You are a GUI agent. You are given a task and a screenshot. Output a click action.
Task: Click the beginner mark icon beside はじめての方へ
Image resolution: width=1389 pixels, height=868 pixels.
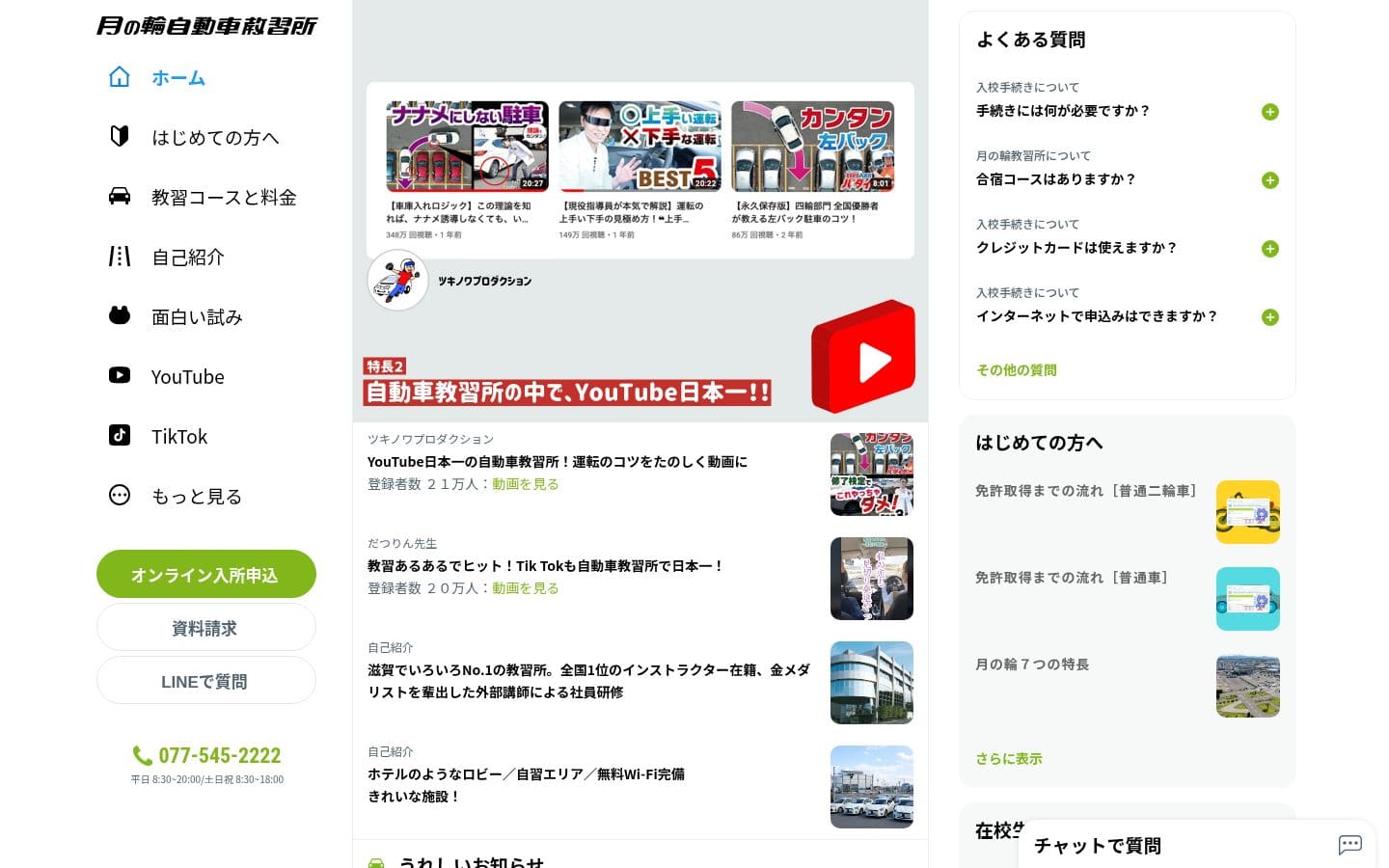[x=120, y=137]
